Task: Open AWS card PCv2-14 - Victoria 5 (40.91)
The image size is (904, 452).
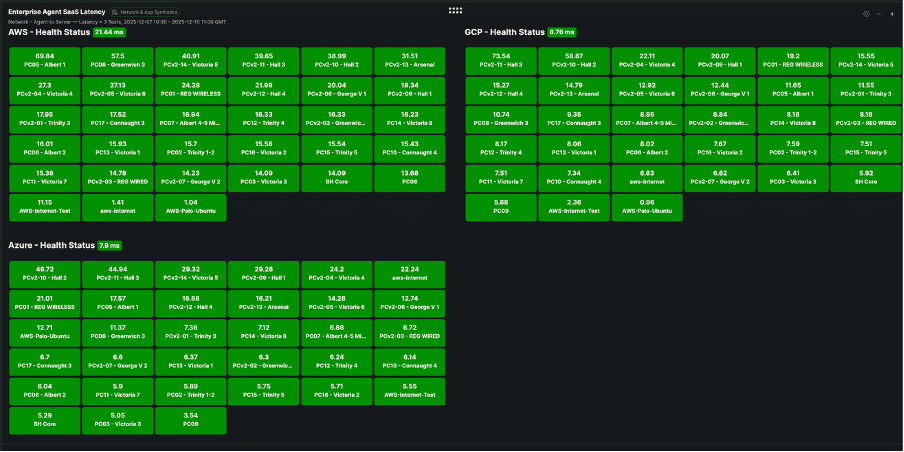Action: coord(191,61)
